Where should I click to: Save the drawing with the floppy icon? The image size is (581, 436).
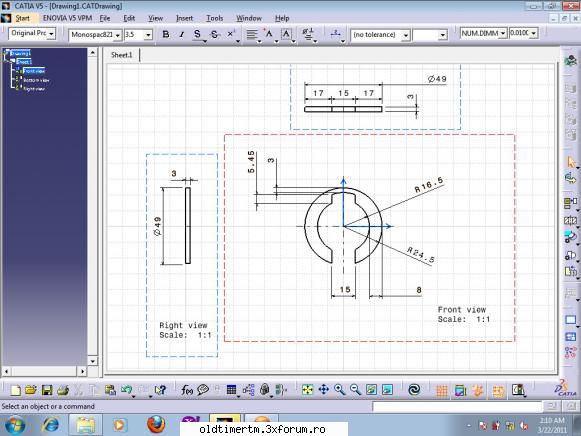point(47,390)
